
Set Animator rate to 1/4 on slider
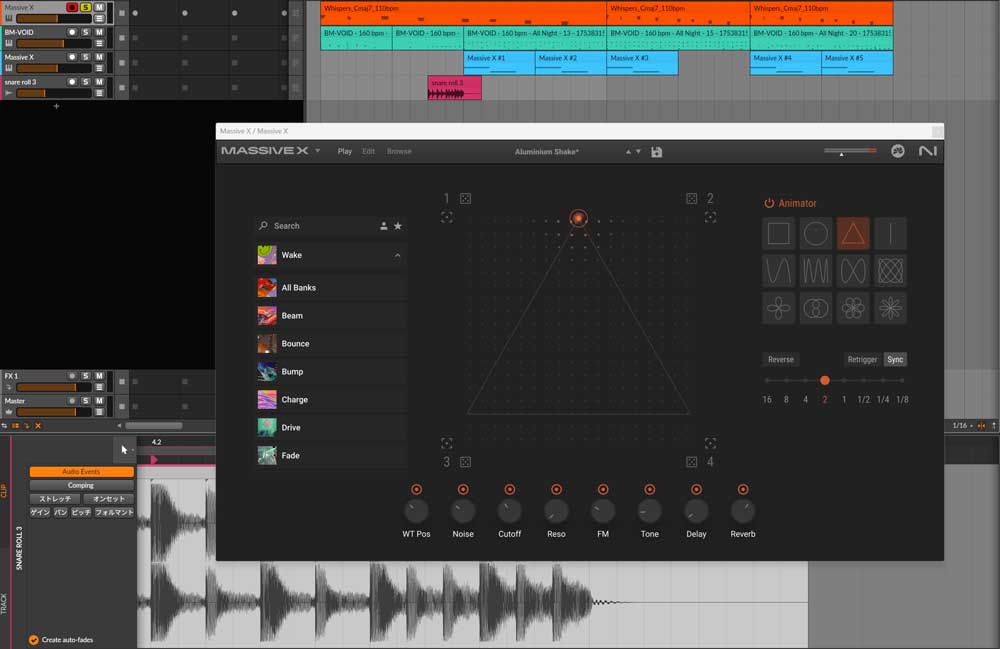tap(883, 381)
